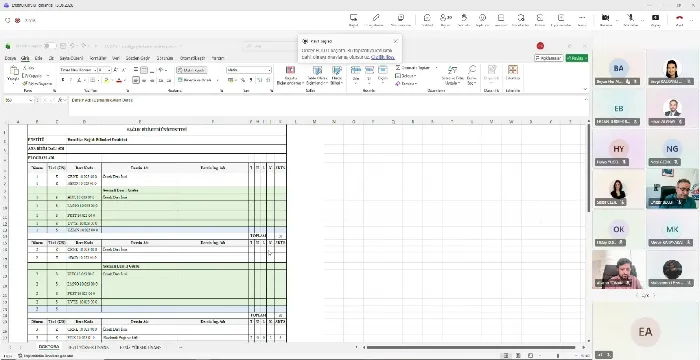Click the pen annotation icon in Teams toolbar

(x=376, y=18)
